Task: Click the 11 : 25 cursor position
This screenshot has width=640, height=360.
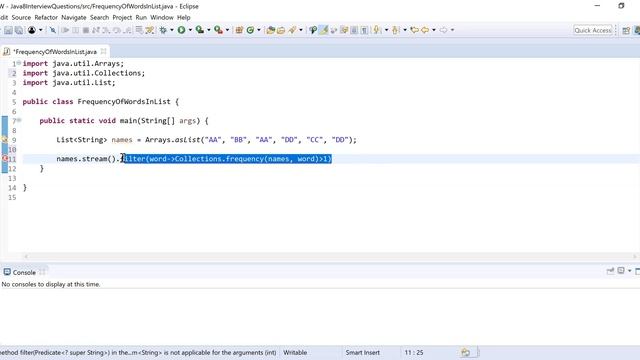Action: tap(414, 352)
